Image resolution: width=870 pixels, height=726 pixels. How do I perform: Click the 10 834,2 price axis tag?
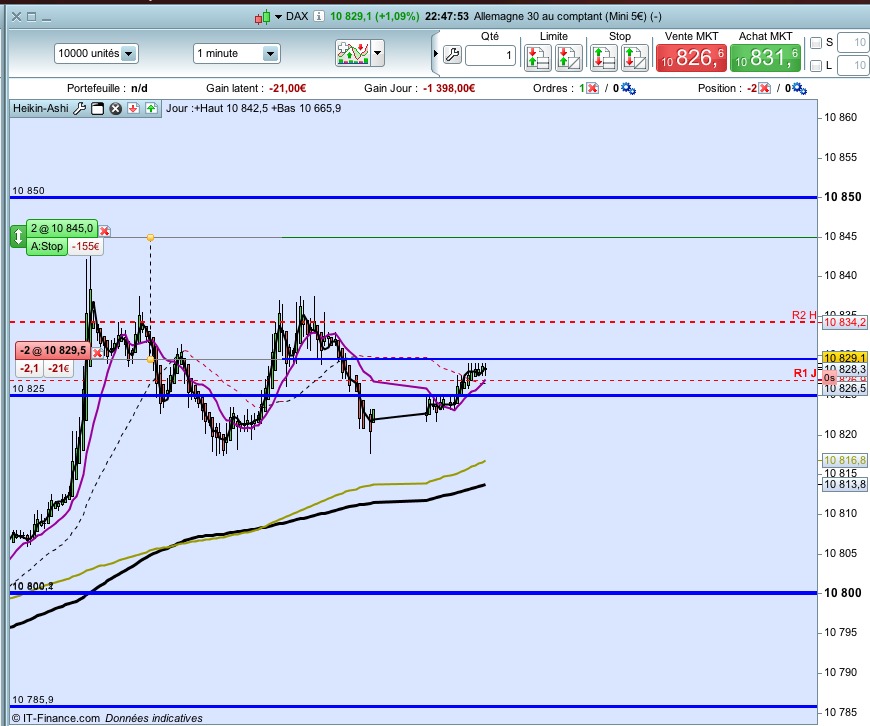(844, 322)
